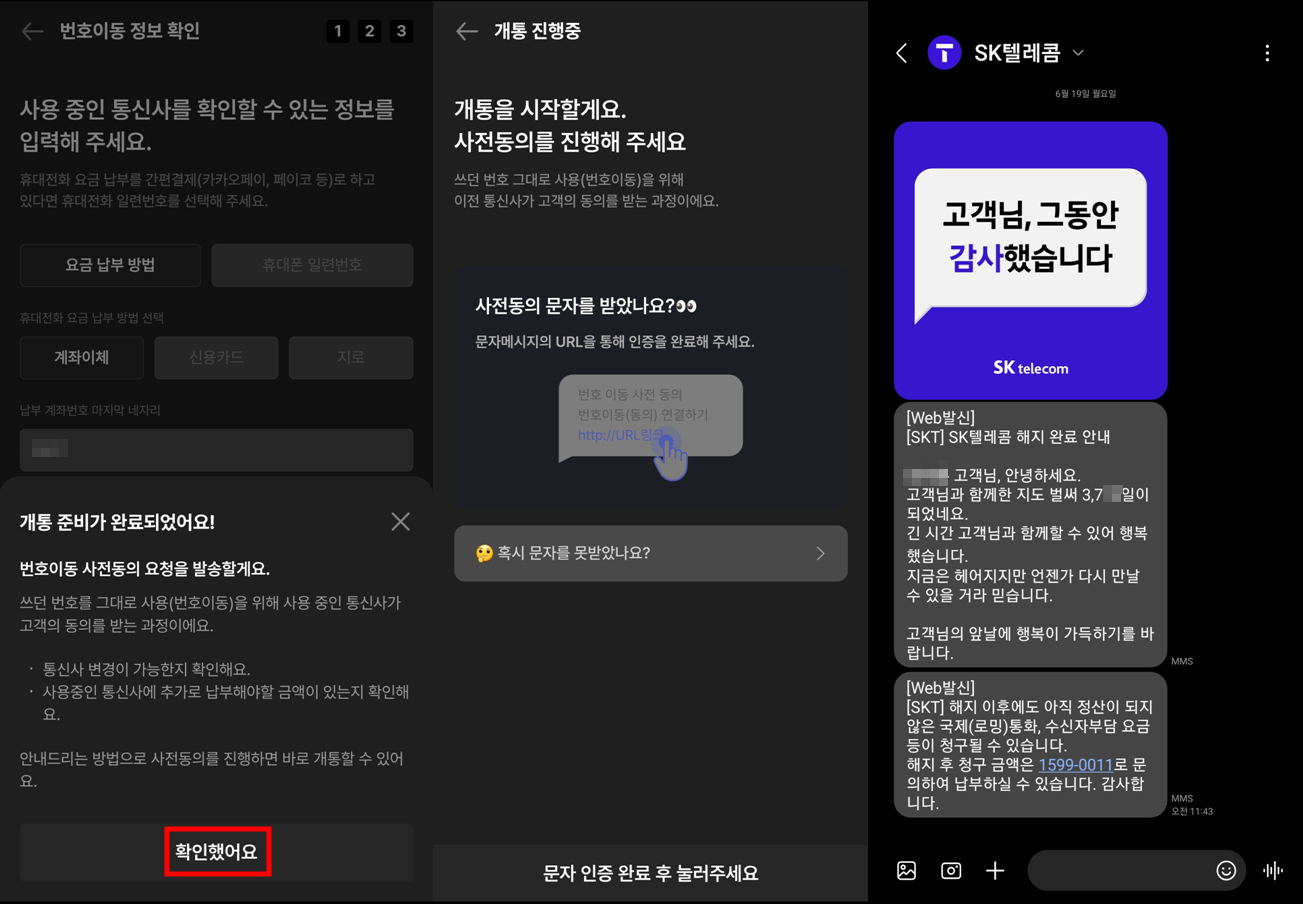Screen dimensions: 1303x904
Task: Tap the 번호이동 정보 확인 screen title
Action: (130, 31)
